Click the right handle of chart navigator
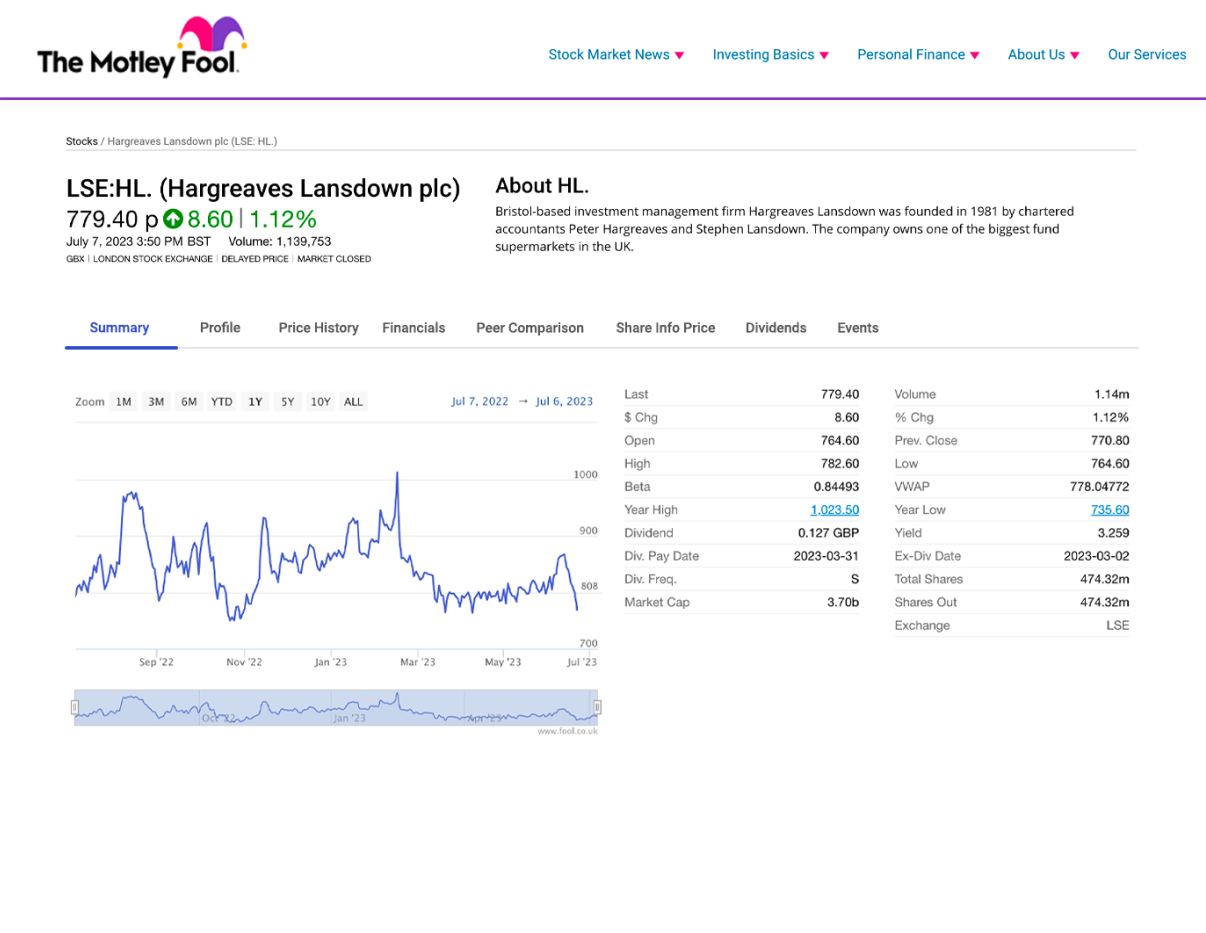Image resolution: width=1206 pixels, height=933 pixels. click(x=597, y=707)
